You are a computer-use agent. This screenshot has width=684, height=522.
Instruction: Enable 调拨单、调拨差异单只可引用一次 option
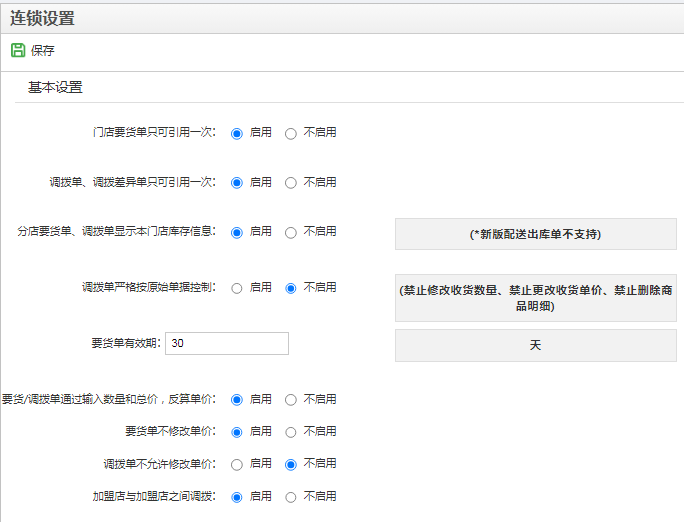236,183
